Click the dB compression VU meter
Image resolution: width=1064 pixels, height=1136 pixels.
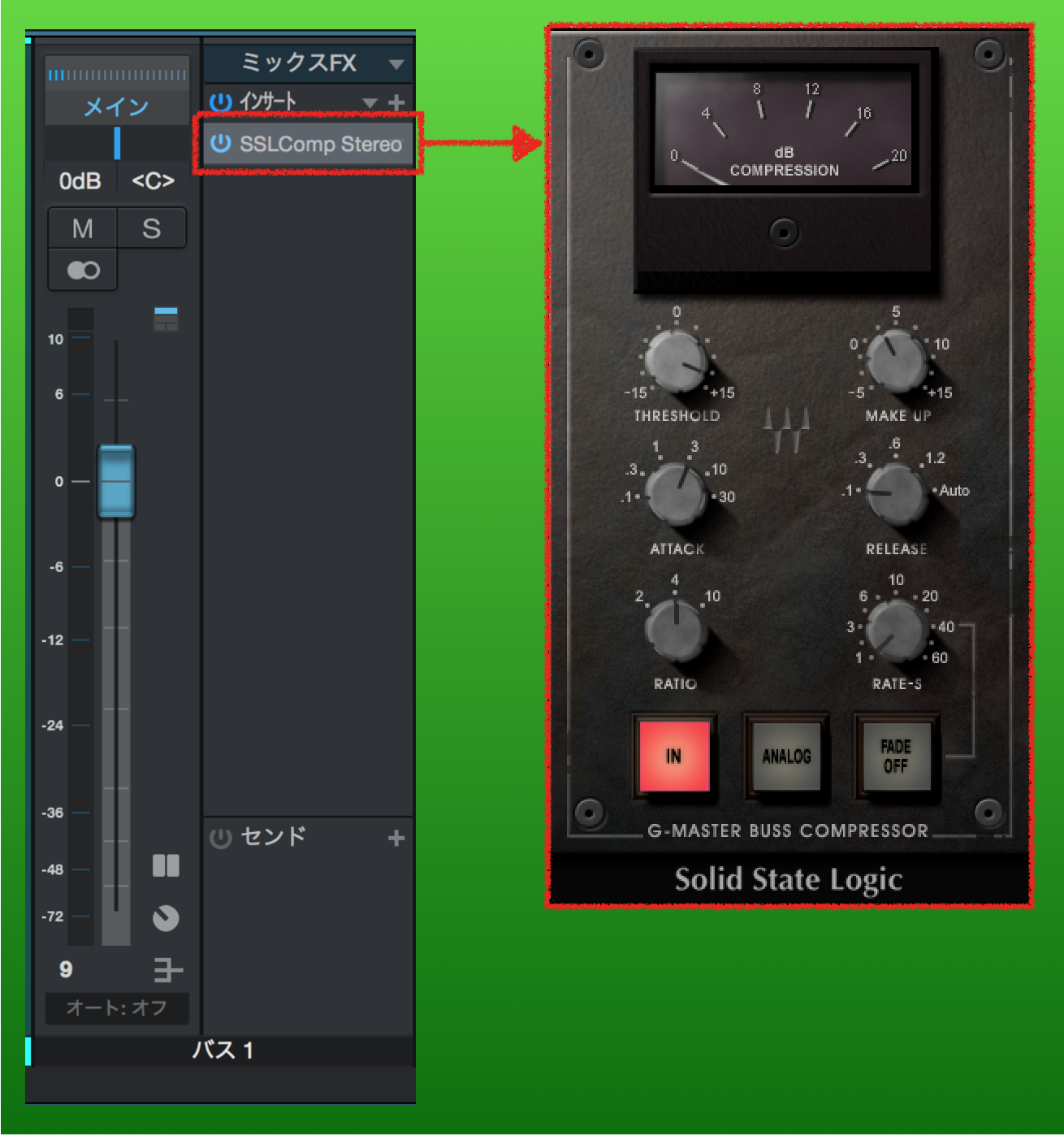coord(785,129)
